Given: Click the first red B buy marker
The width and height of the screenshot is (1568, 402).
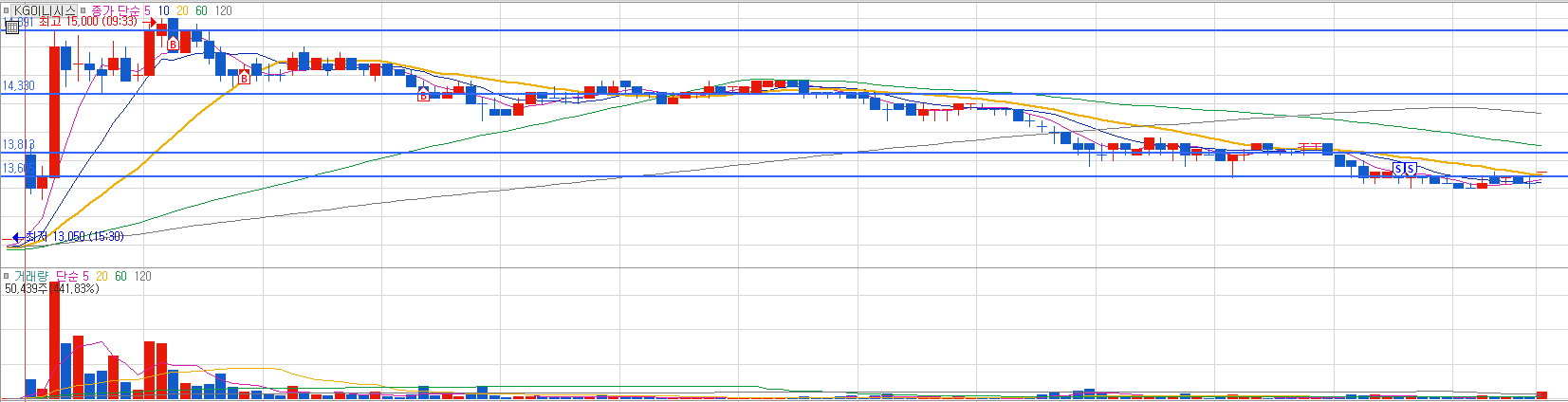Looking at the screenshot, I should (x=173, y=43).
